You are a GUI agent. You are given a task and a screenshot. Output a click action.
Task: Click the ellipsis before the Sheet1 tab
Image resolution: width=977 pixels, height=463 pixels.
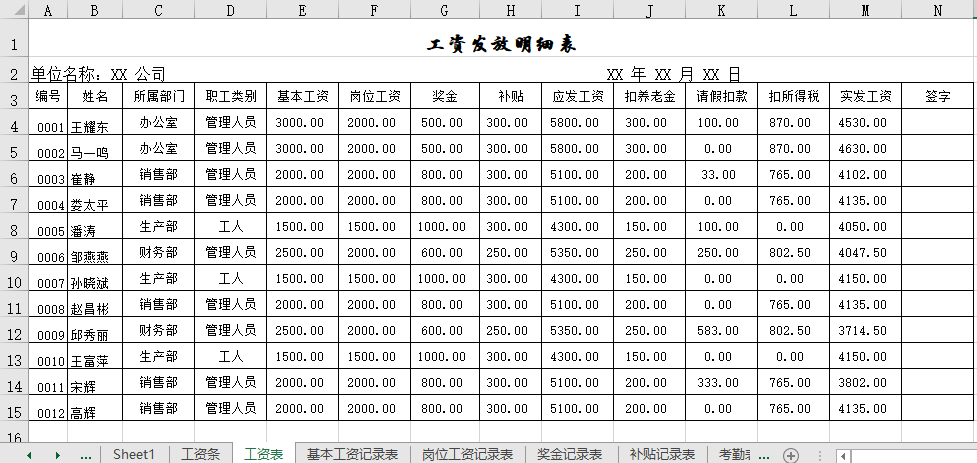[x=86, y=455]
